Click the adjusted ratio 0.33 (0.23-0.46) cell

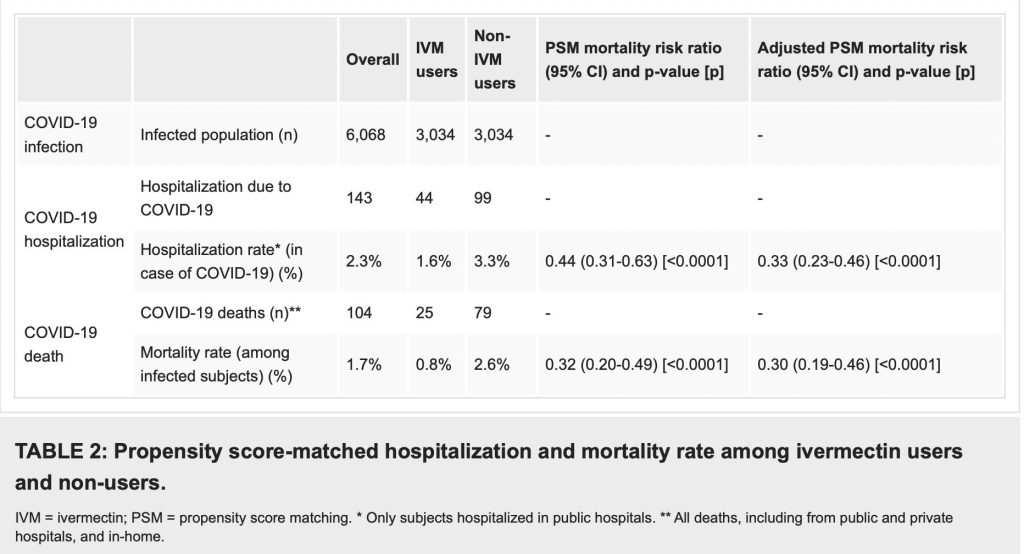[x=849, y=261]
